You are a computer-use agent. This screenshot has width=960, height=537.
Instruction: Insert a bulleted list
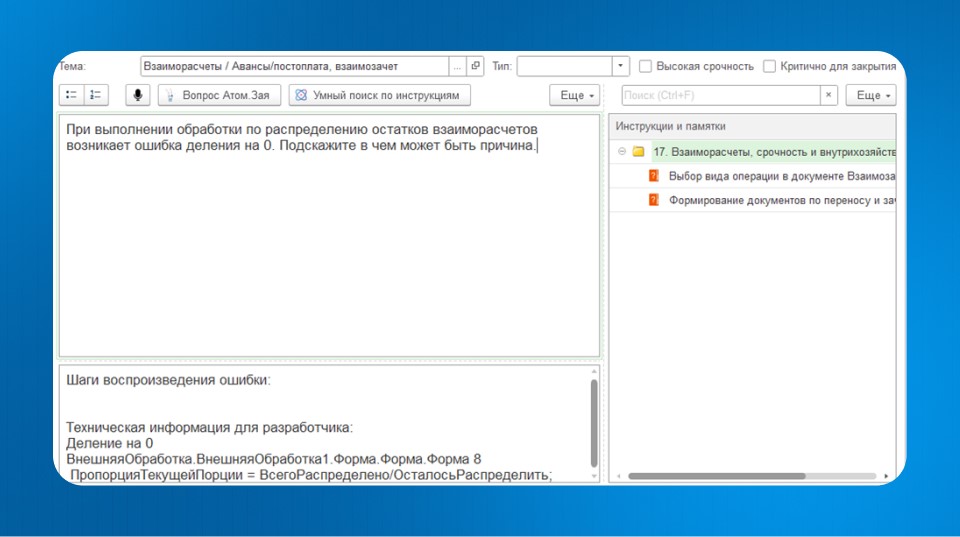click(72, 95)
